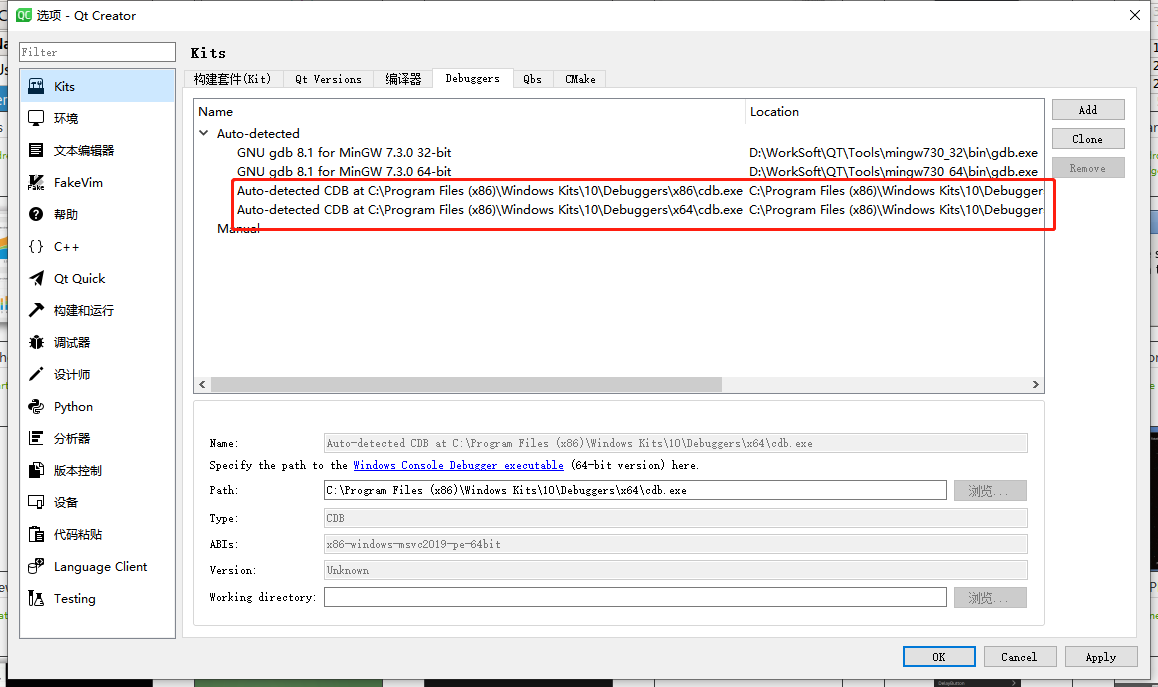Click the Path input field

(x=635, y=491)
